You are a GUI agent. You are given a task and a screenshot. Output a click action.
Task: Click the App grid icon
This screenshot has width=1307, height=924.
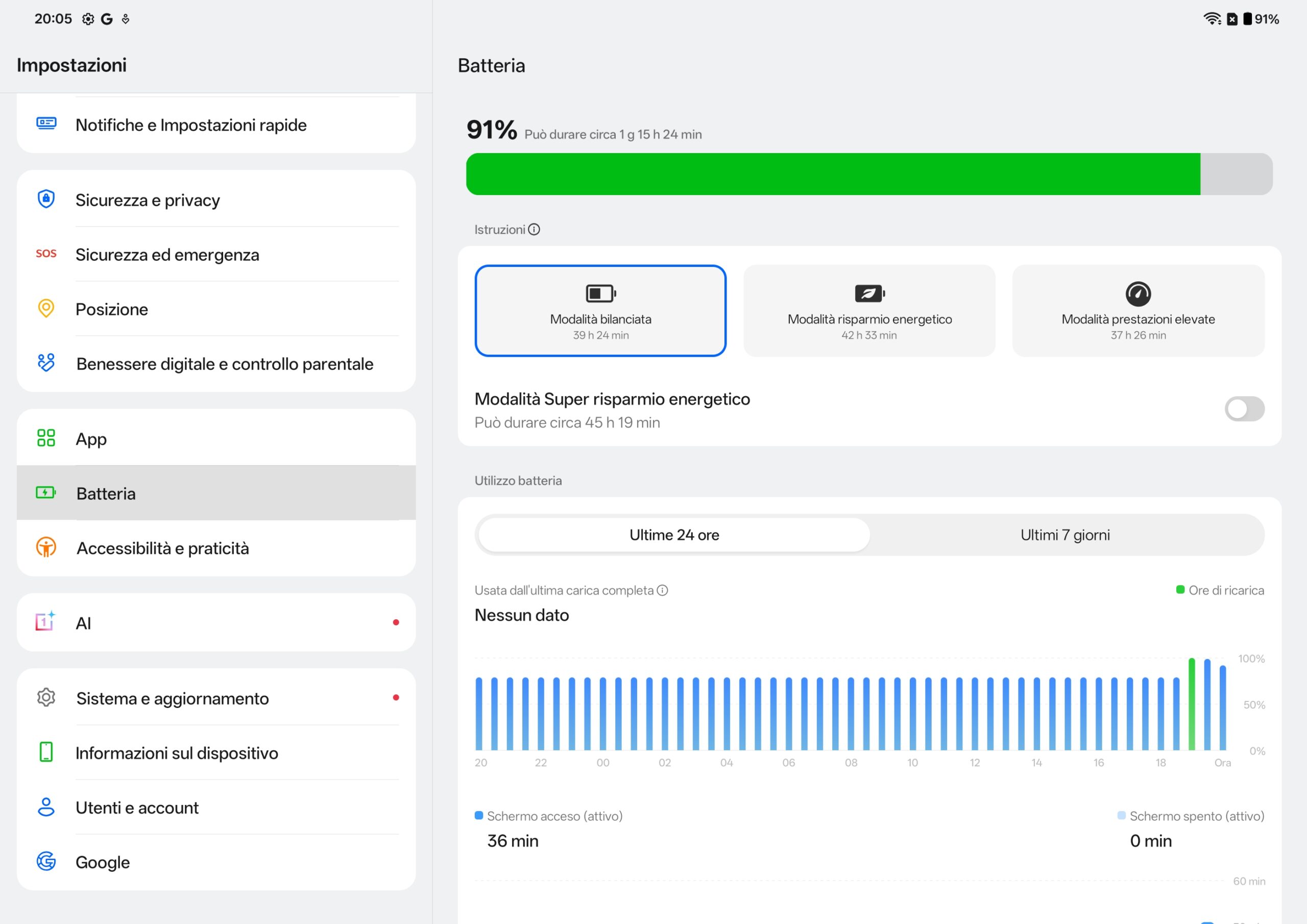(x=46, y=439)
